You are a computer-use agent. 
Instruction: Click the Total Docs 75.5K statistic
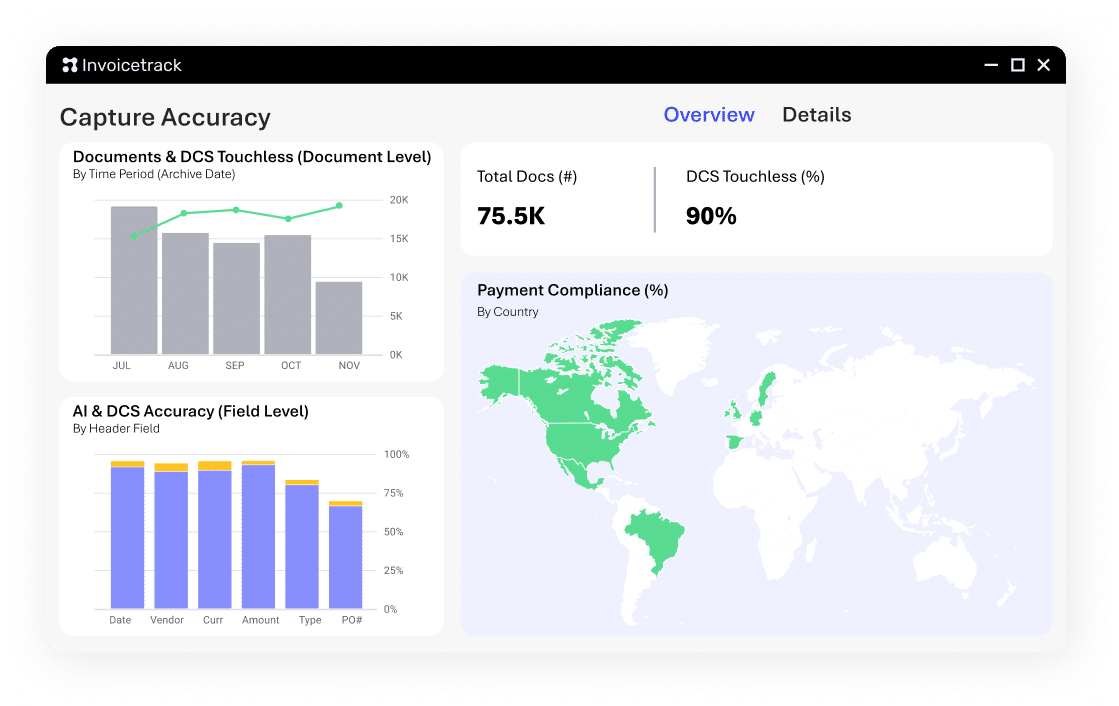pyautogui.click(x=511, y=216)
